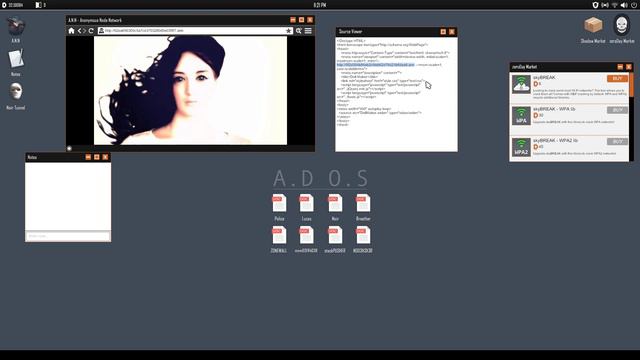
Task: Reload the current A.N.N page
Action: coord(91,31)
